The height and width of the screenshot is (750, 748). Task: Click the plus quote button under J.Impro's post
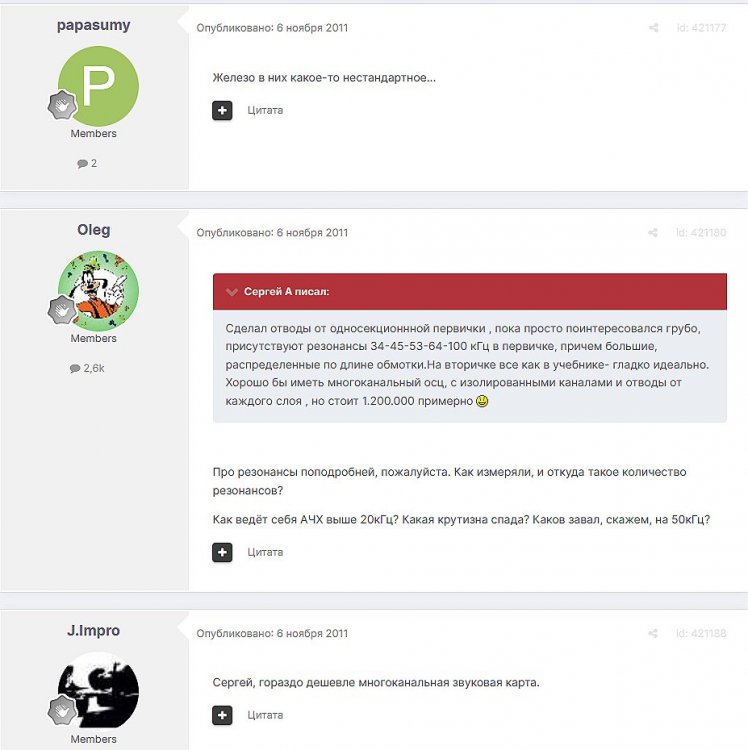(222, 716)
